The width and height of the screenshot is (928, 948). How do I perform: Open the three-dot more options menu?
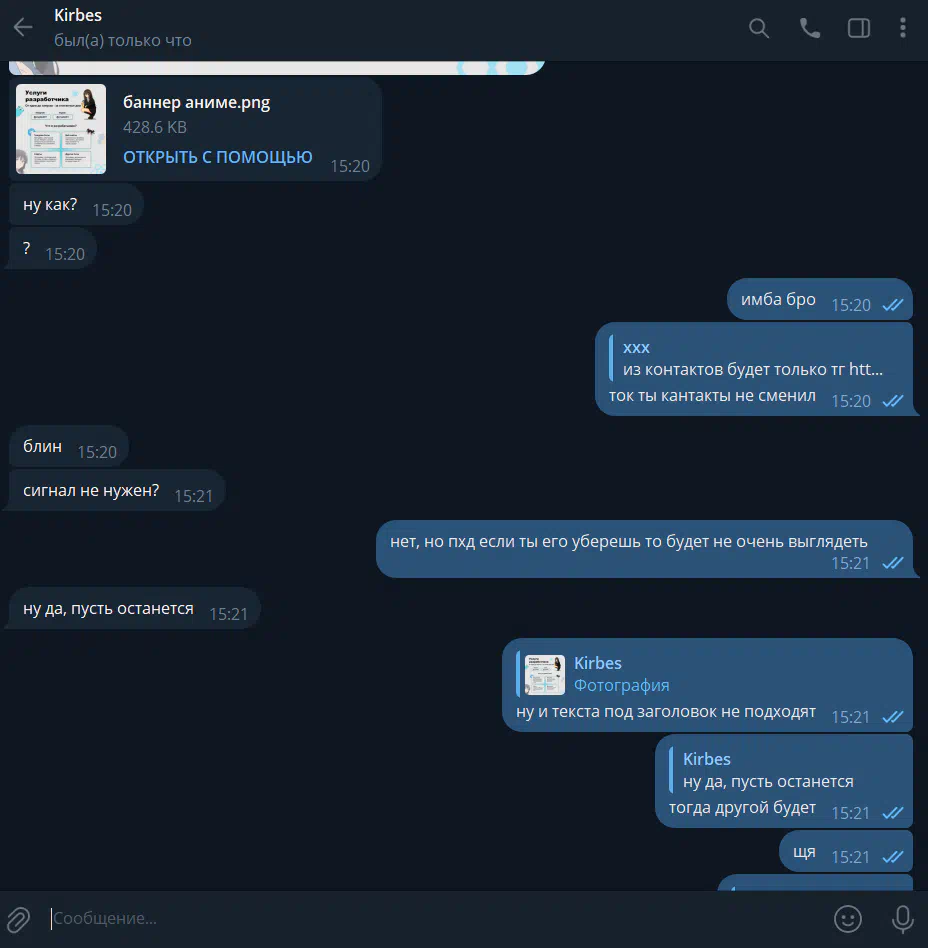(x=903, y=28)
